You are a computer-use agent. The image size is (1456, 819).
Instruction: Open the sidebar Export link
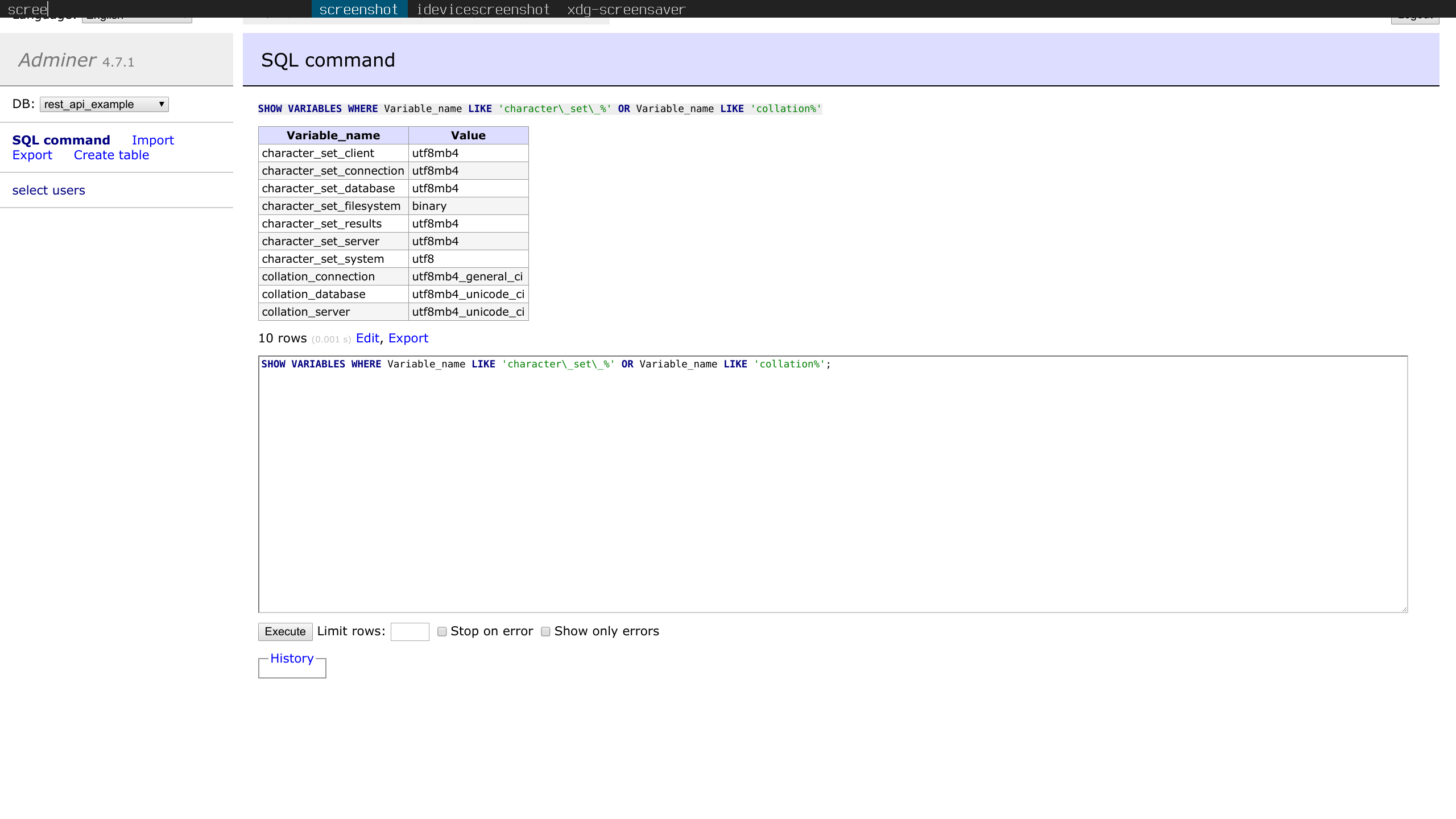pyautogui.click(x=32, y=155)
